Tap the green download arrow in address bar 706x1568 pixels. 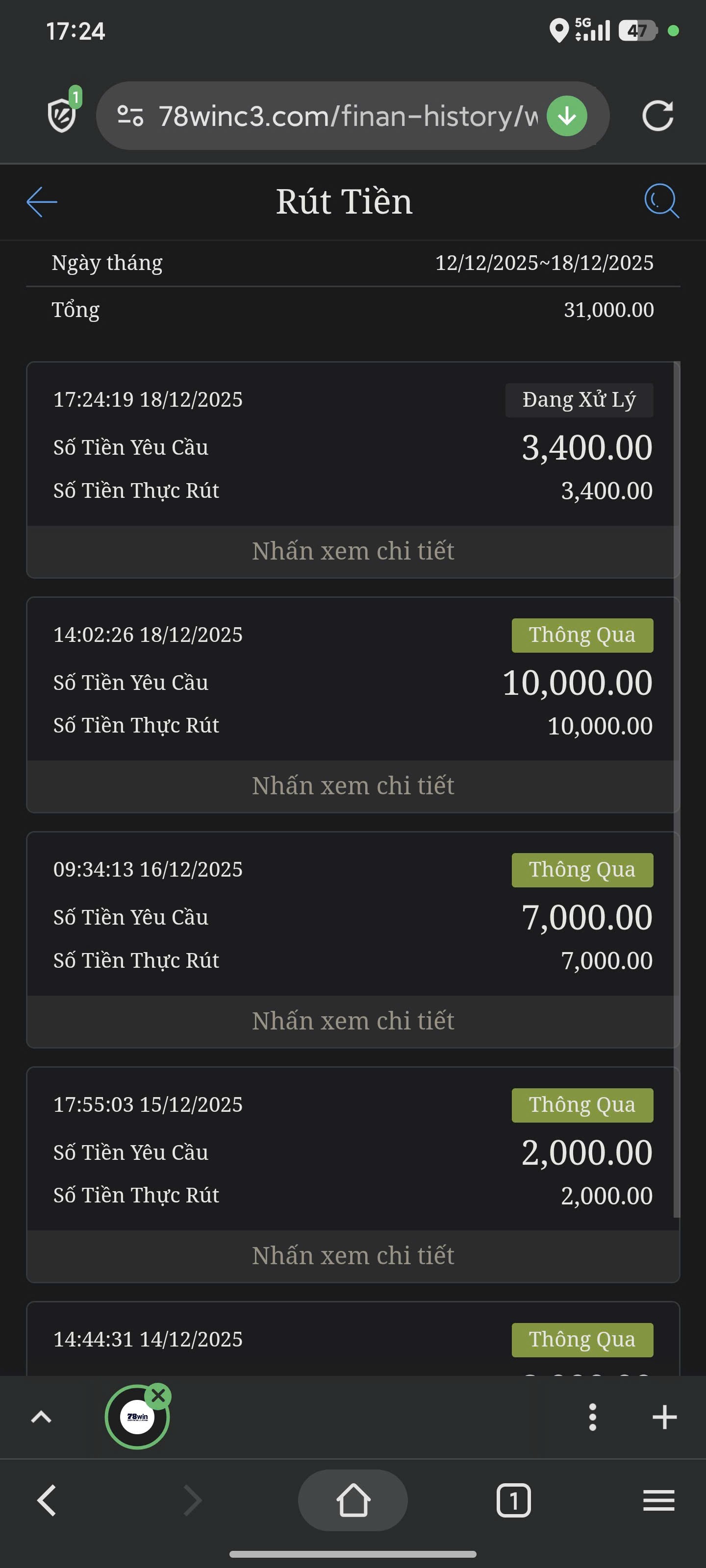point(566,116)
